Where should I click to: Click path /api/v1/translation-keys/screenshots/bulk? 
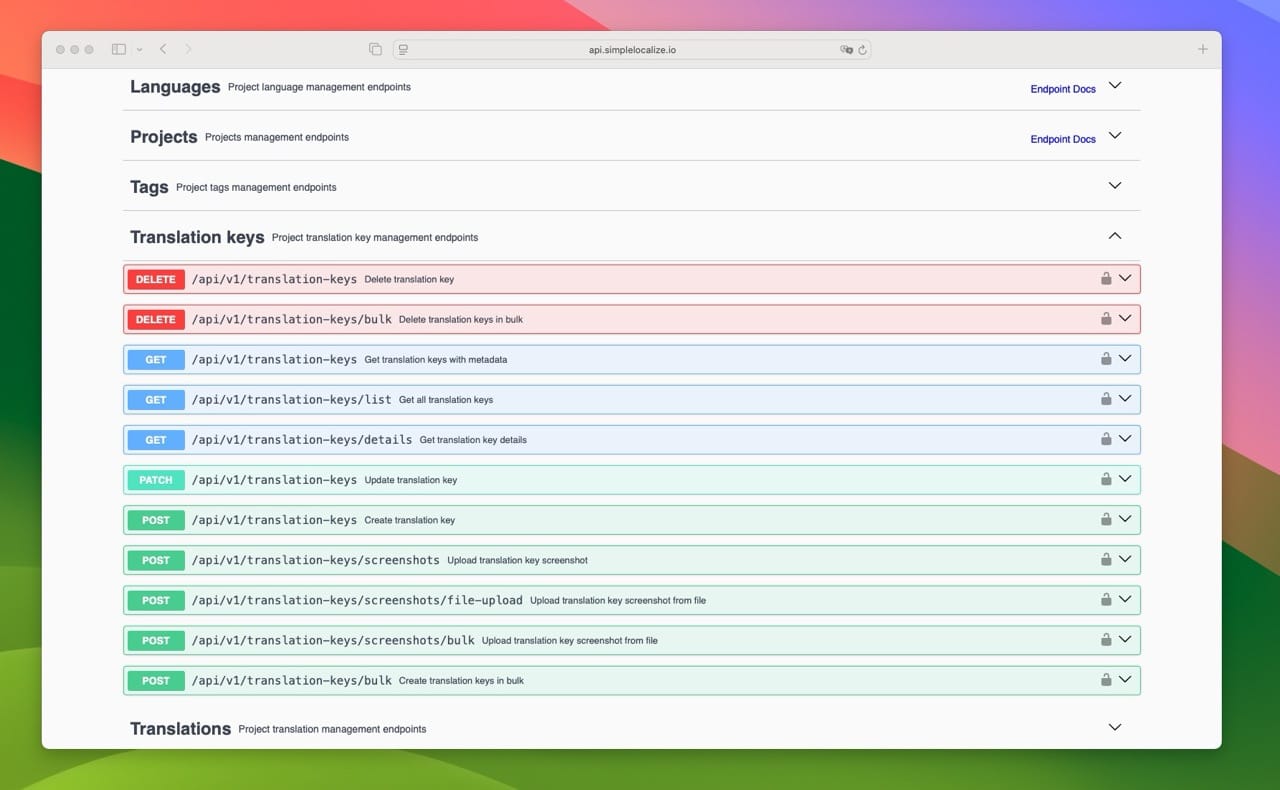click(333, 640)
